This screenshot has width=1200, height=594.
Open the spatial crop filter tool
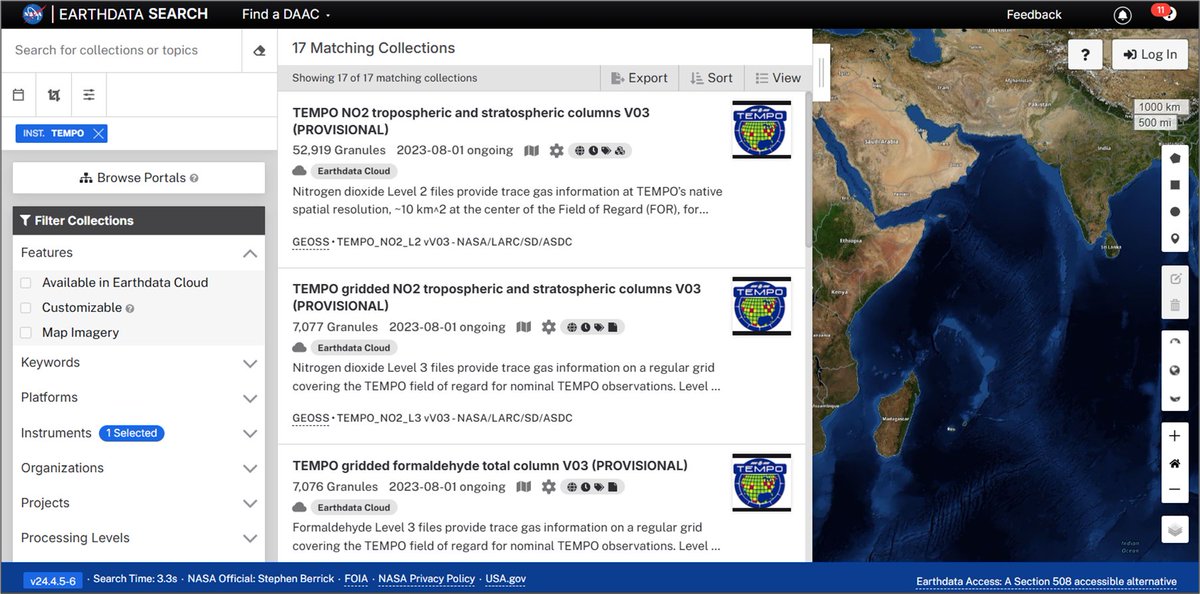pos(54,95)
